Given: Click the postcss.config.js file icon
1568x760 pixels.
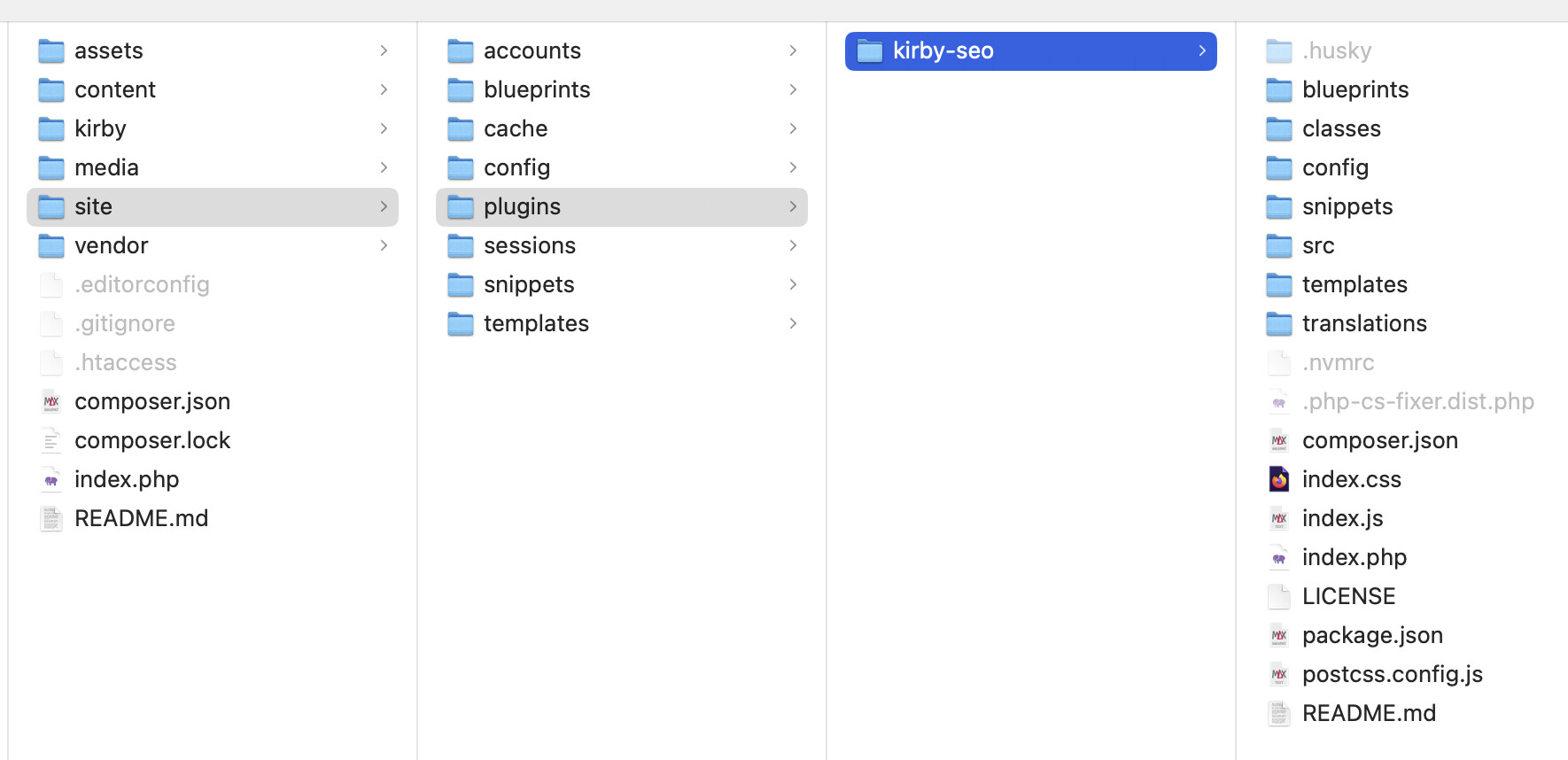Looking at the screenshot, I should [x=1278, y=674].
